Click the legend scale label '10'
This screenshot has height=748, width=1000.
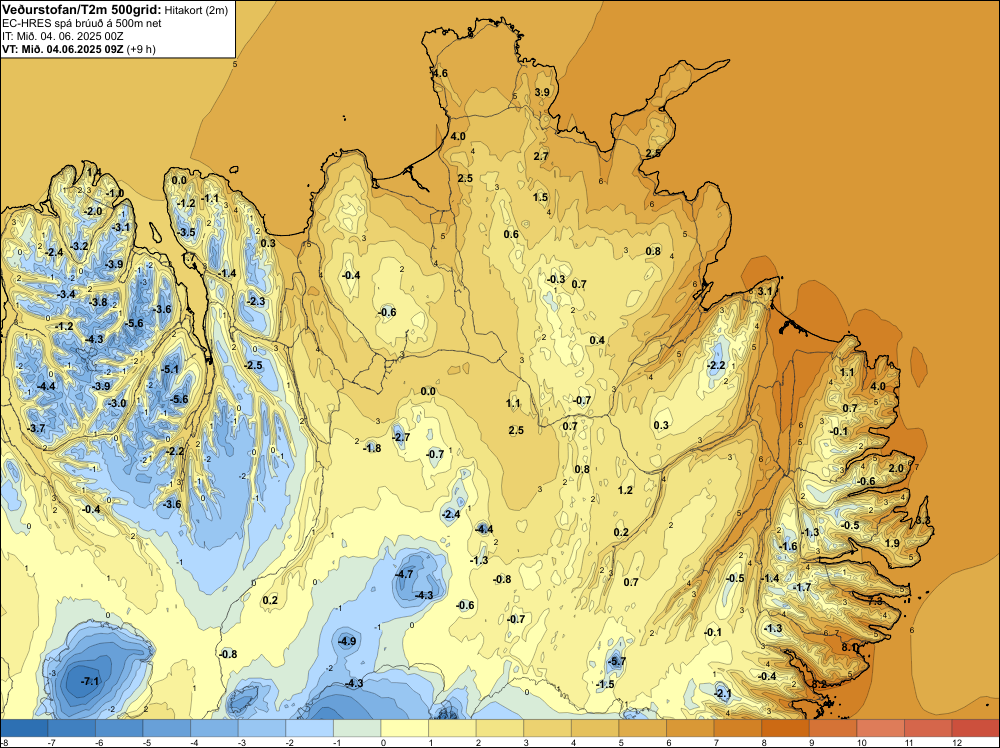point(862,742)
